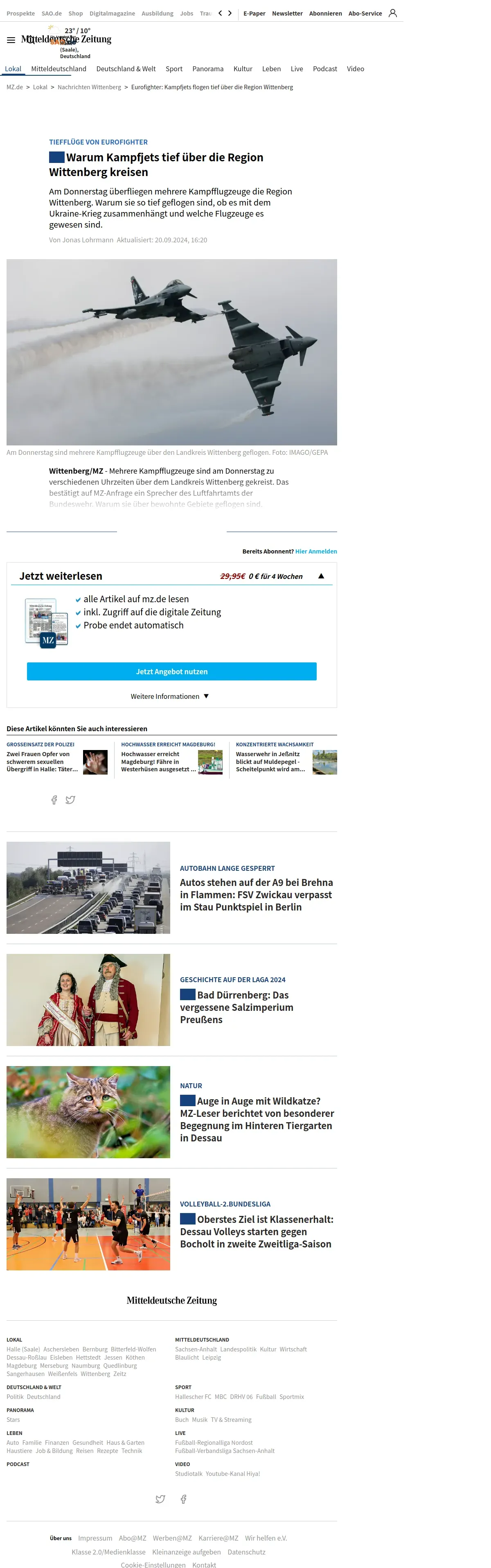
Task: Open footer link Fußball-Regionalliga Nordost
Action: click(214, 1443)
